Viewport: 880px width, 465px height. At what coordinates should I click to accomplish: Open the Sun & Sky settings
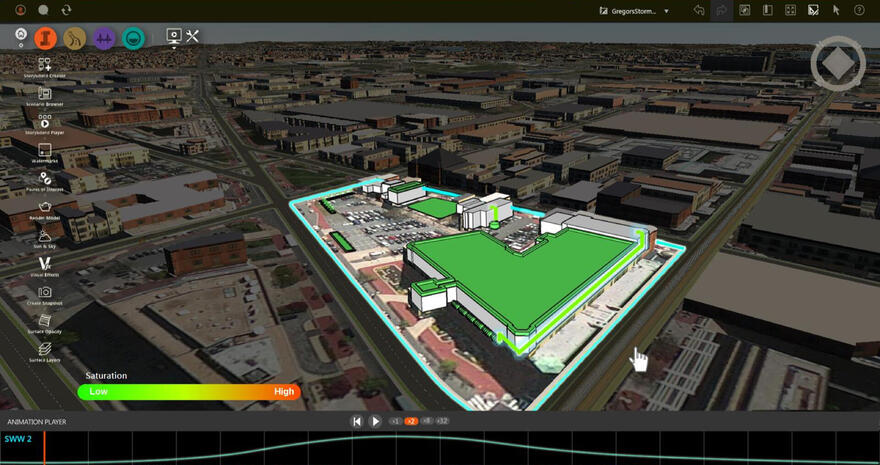coord(45,234)
